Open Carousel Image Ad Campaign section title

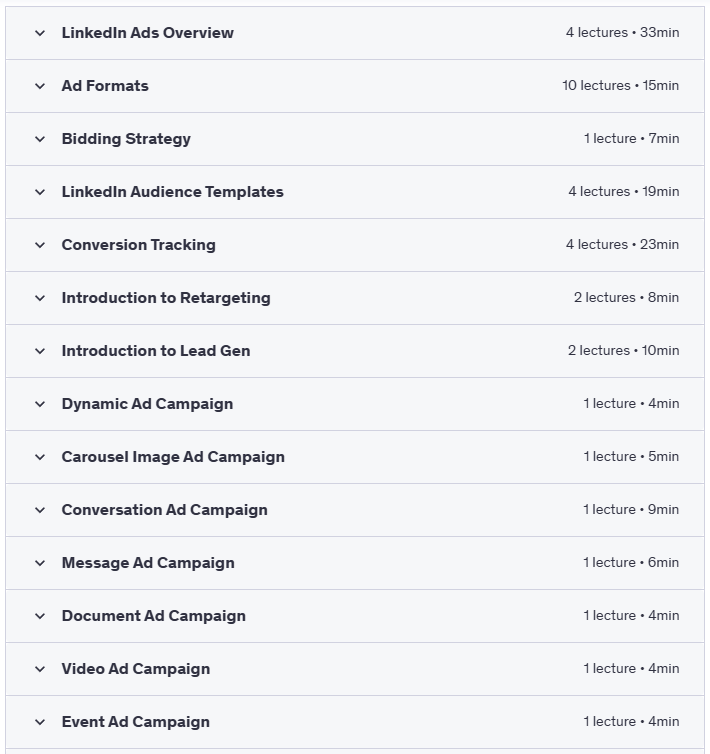pos(173,457)
